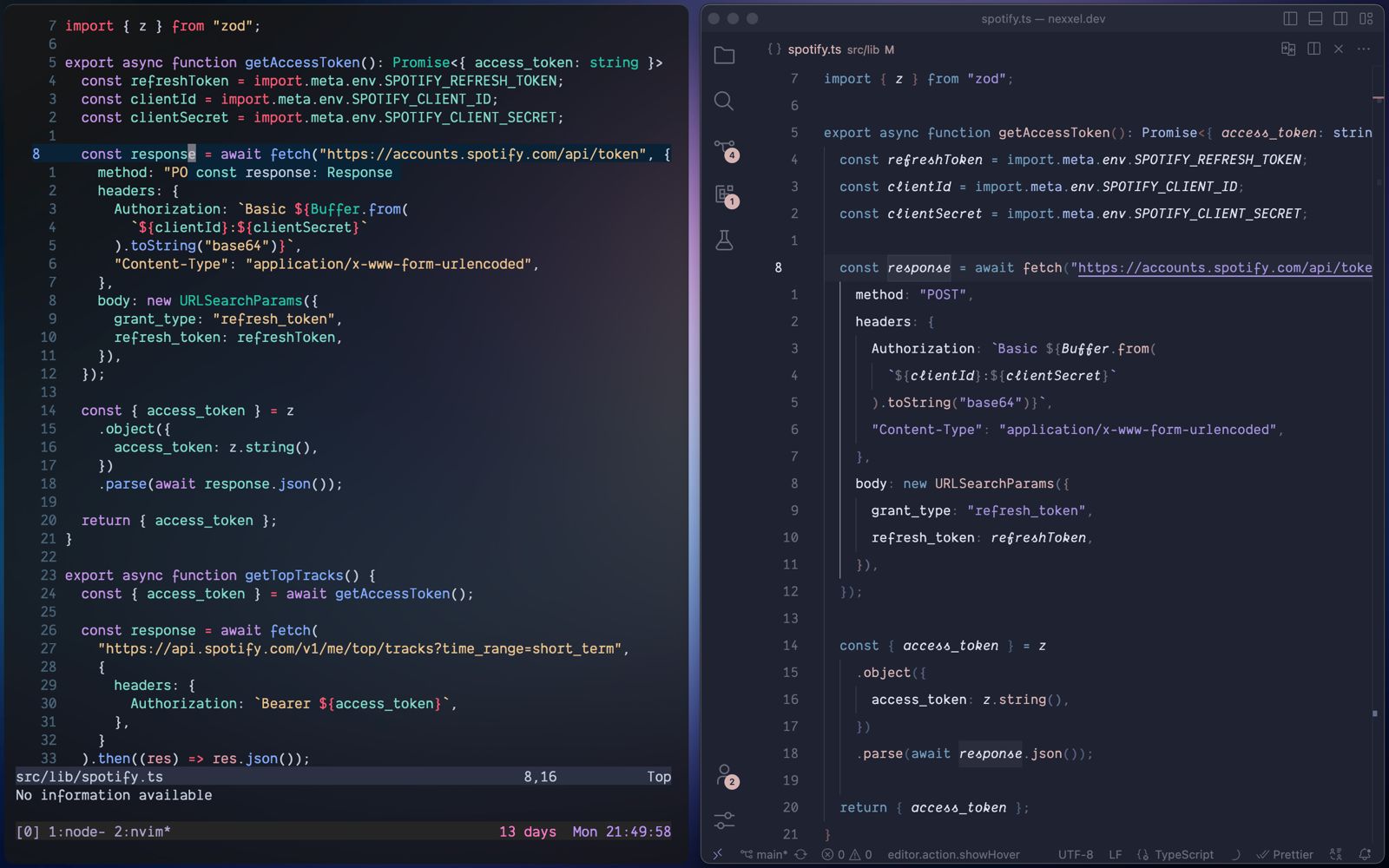The image size is (1389, 868).
Task: Click the remote connection indicator
Action: click(x=718, y=854)
